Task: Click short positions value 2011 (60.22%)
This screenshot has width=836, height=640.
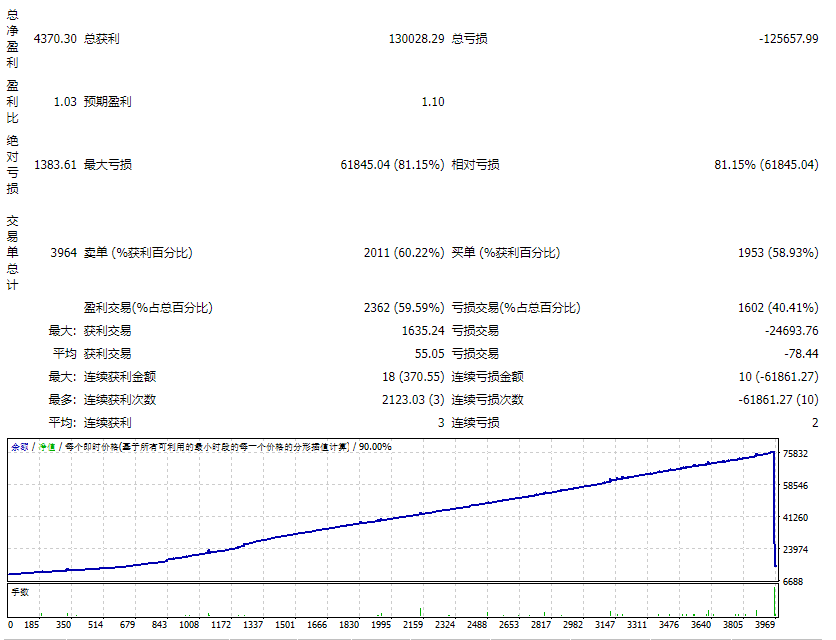Action: pyautogui.click(x=404, y=253)
